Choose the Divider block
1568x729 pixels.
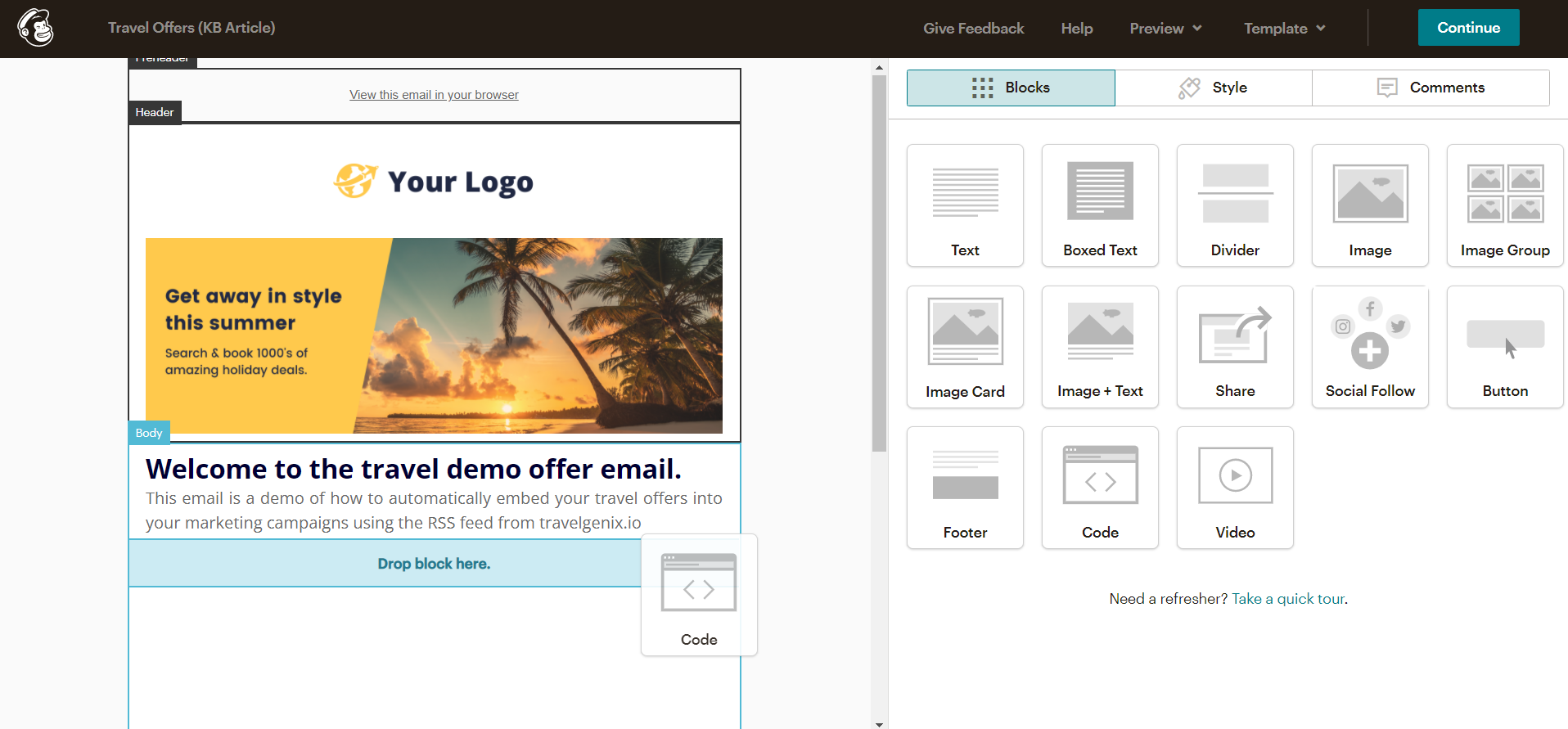(x=1235, y=205)
